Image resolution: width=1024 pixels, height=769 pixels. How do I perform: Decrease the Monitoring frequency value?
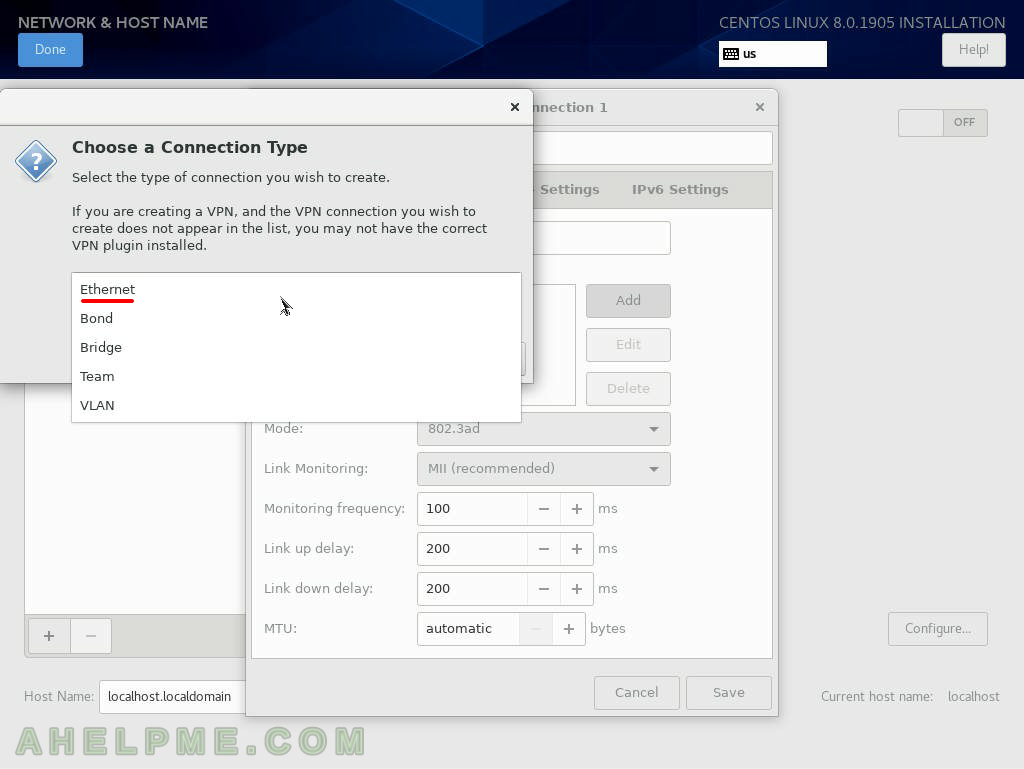(x=543, y=509)
